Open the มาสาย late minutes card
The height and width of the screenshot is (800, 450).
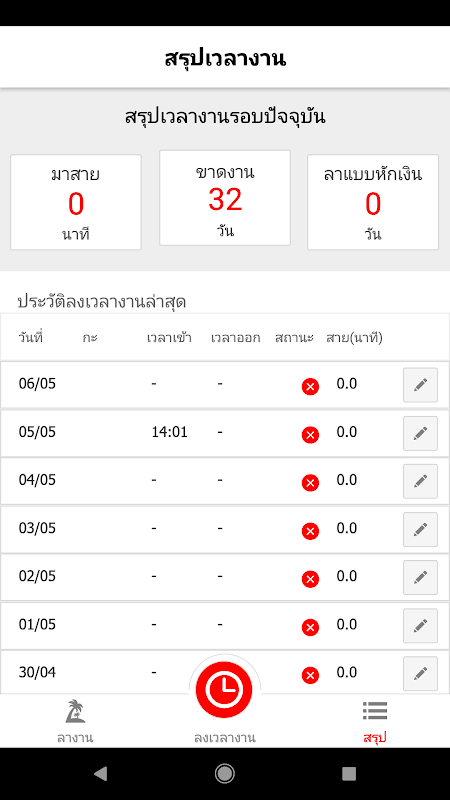pyautogui.click(x=76, y=203)
